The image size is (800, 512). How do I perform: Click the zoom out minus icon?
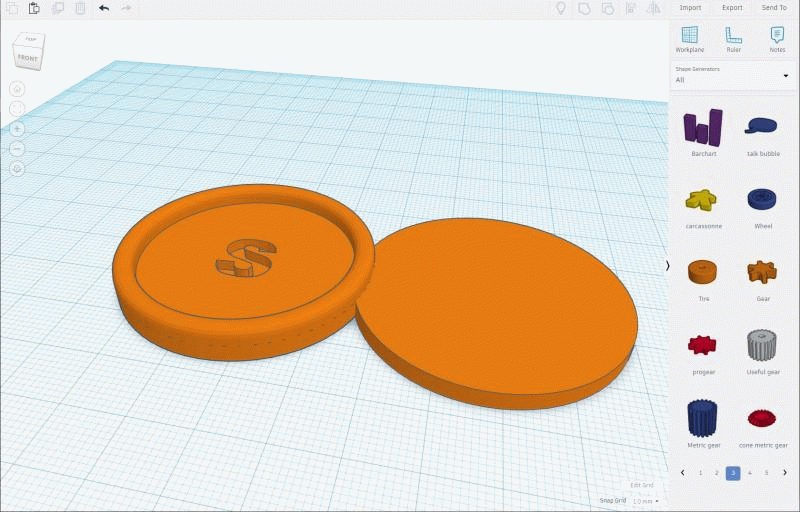pos(17,148)
